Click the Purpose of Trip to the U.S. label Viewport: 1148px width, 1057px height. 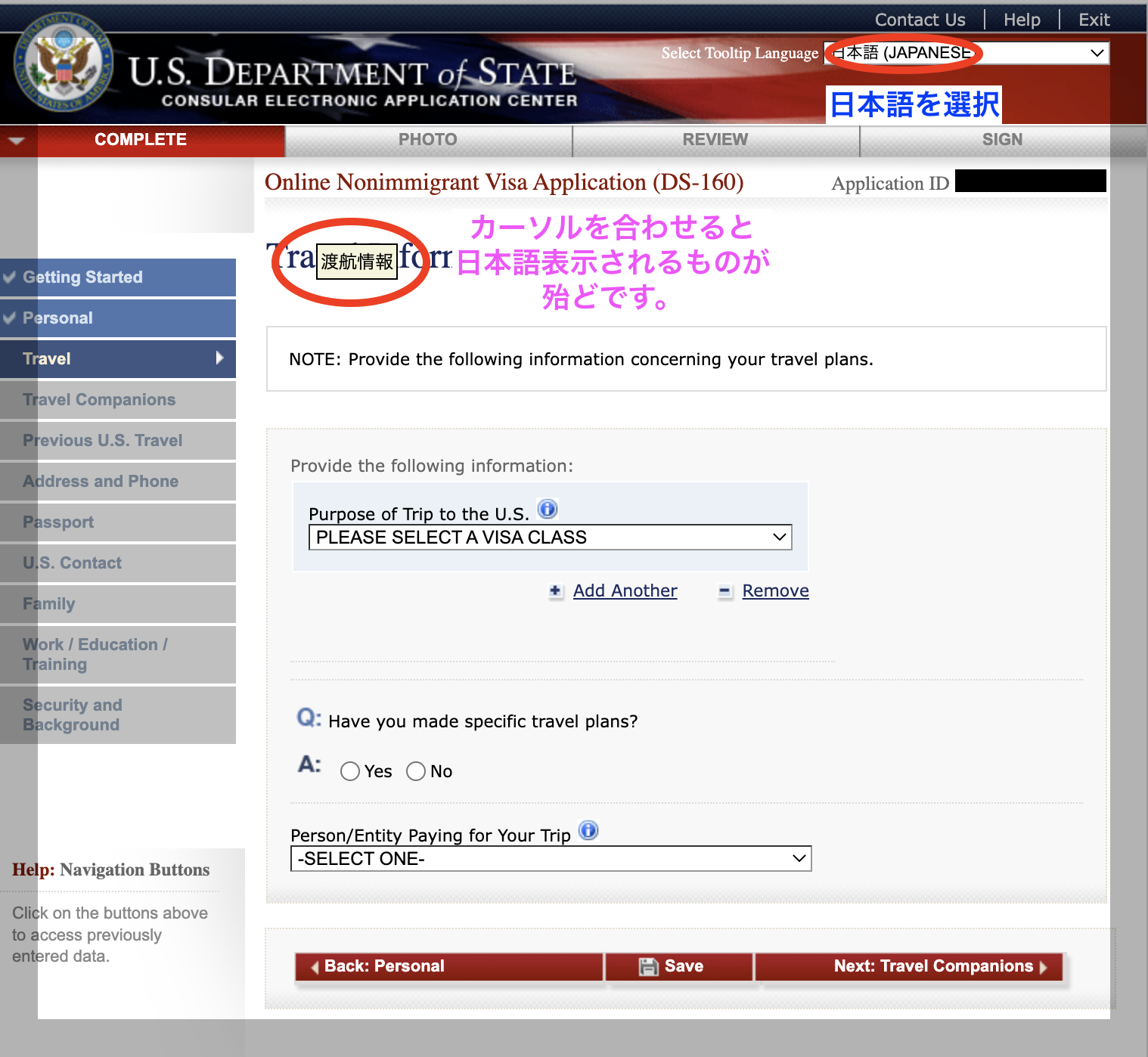tap(419, 514)
